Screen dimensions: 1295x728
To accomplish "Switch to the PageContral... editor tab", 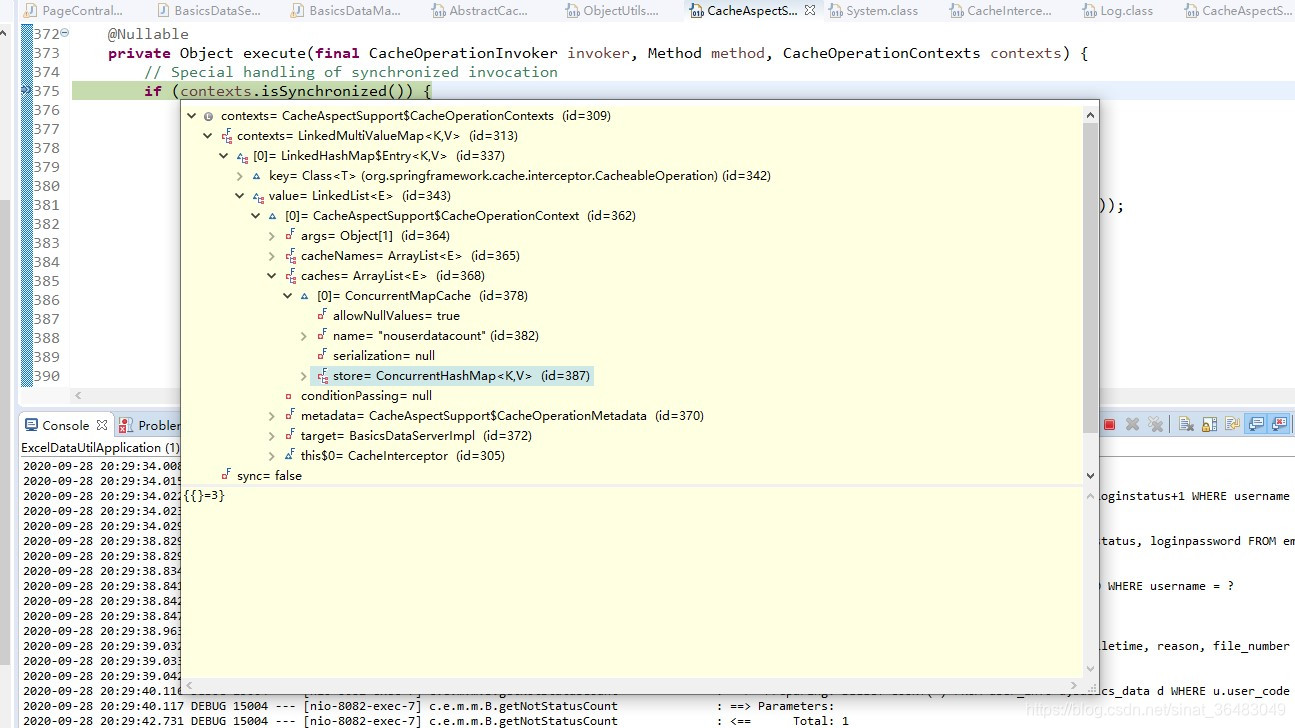I will [x=75, y=11].
